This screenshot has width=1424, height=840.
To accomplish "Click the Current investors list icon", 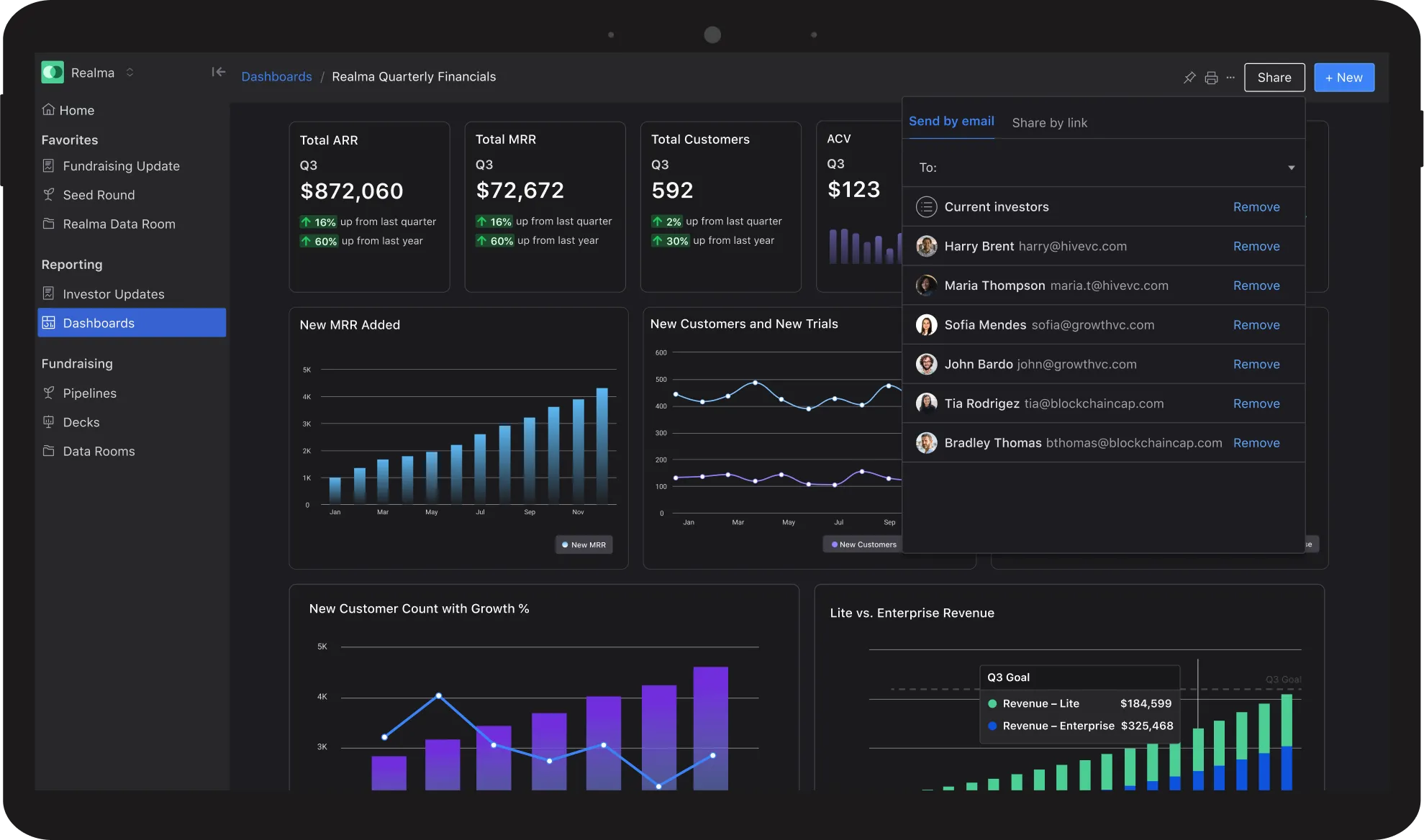I will [x=926, y=207].
